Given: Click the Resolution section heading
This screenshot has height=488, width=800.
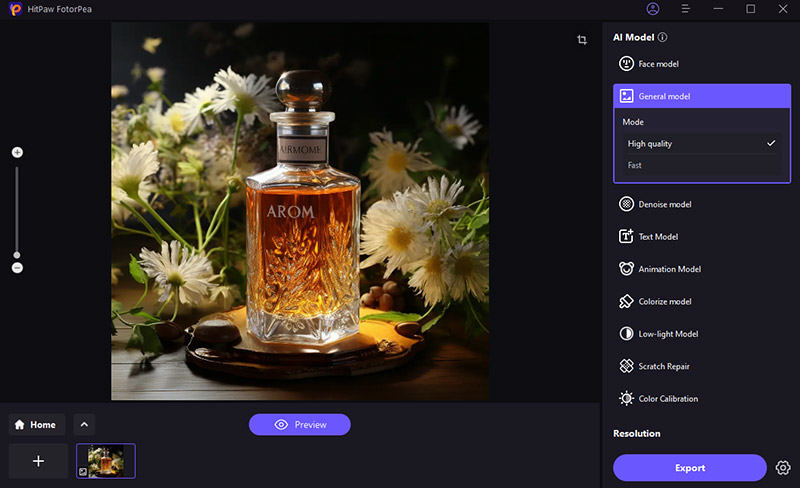Looking at the screenshot, I should [637, 433].
